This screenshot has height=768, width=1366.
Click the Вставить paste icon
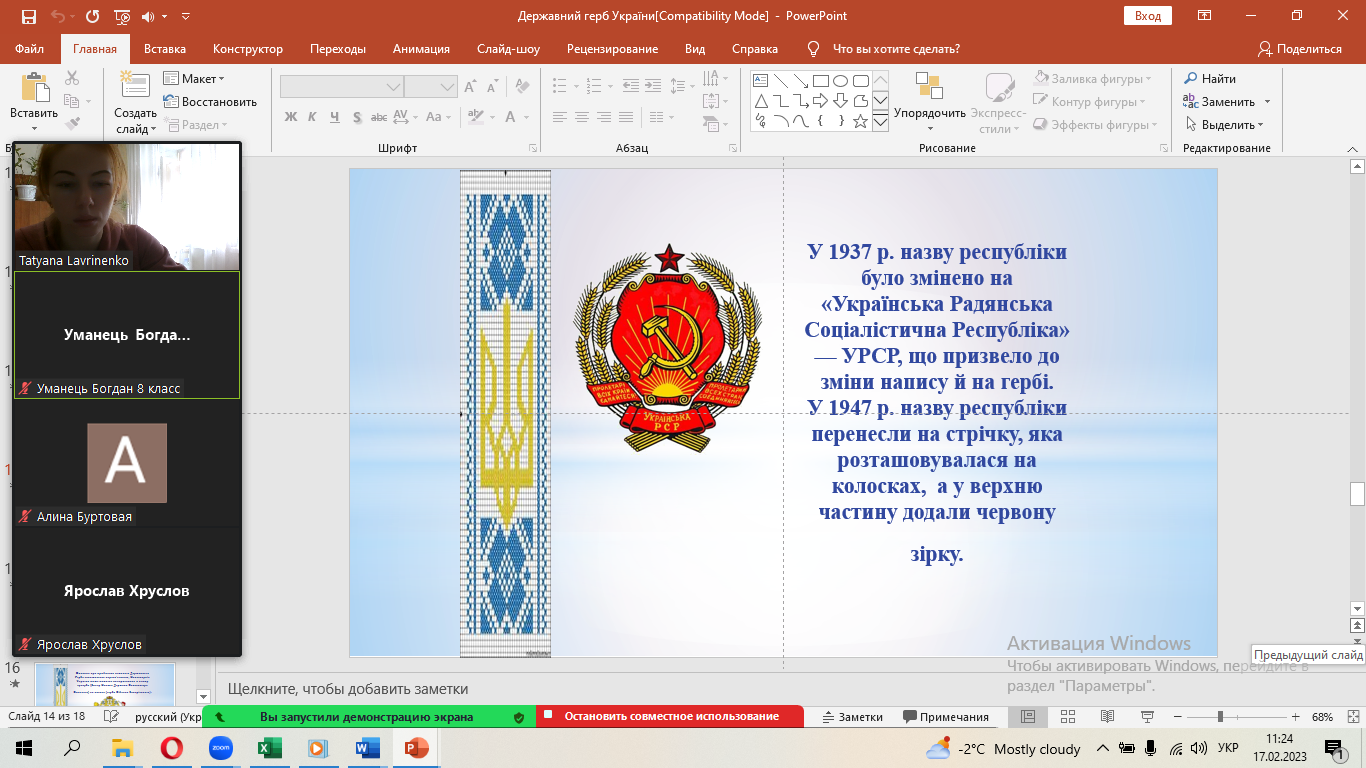35,87
